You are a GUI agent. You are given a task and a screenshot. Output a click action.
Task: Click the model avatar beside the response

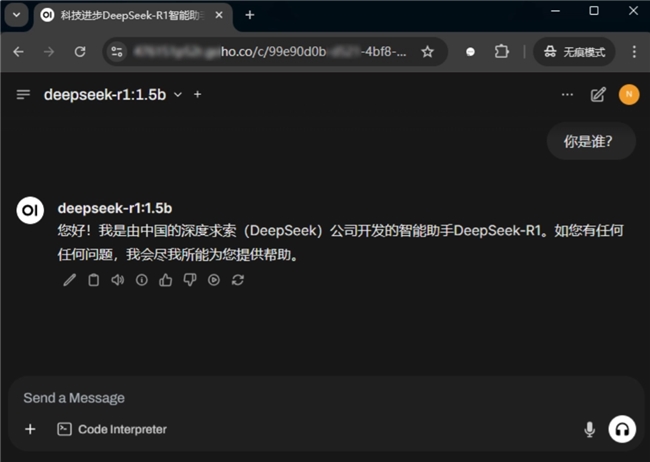30,210
